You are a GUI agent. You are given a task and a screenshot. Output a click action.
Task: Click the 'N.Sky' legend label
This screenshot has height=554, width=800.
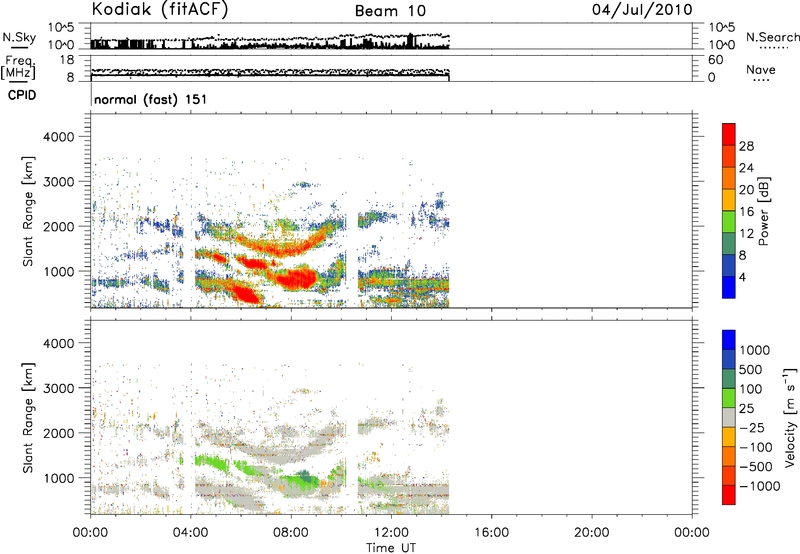pyautogui.click(x=19, y=37)
